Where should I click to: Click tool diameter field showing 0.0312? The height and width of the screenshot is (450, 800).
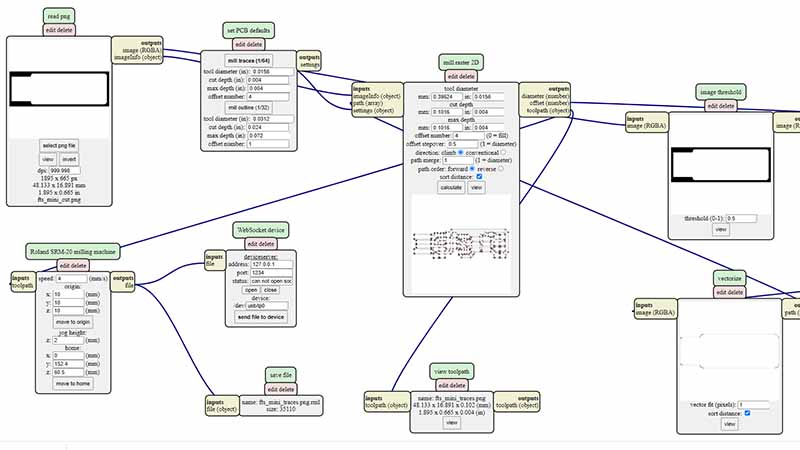point(272,119)
